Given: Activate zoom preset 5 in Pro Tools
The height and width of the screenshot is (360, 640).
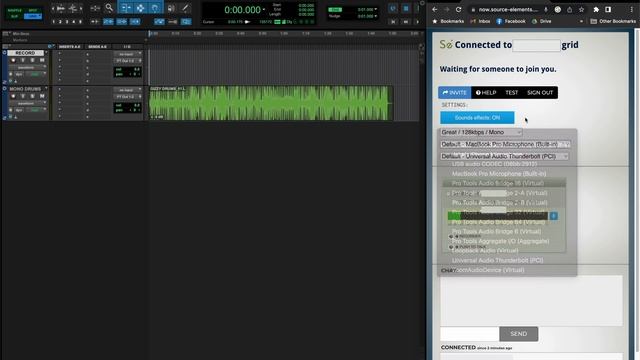Looking at the screenshot, I should [80, 21].
